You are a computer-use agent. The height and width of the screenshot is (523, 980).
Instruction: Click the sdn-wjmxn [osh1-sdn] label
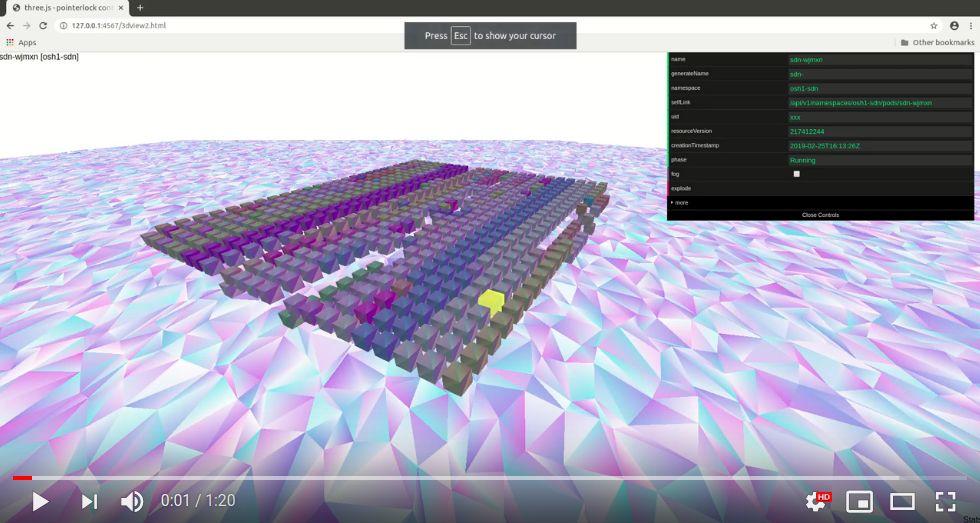pyautogui.click(x=39, y=57)
